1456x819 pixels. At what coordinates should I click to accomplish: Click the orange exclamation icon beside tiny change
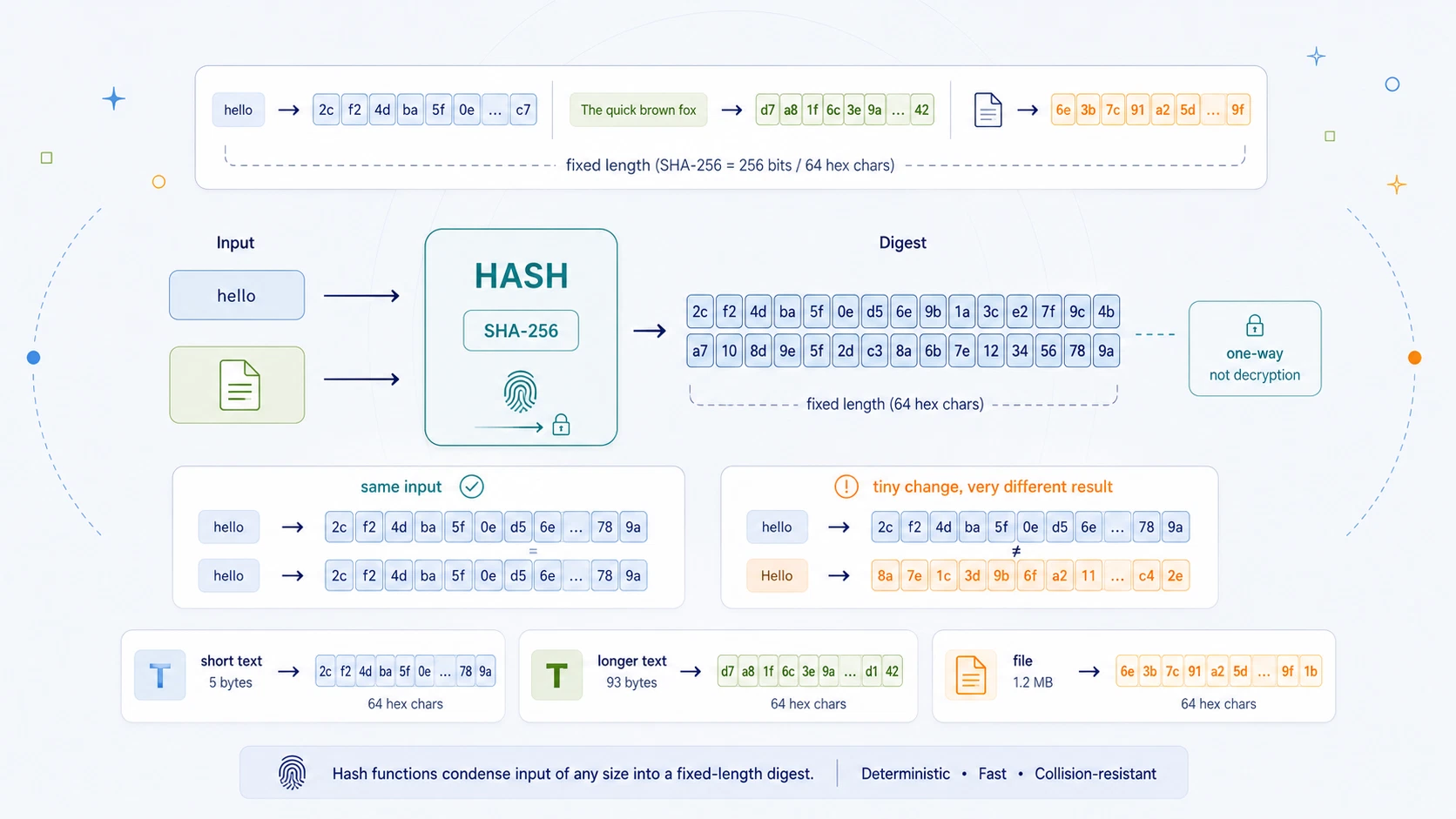[x=846, y=487]
